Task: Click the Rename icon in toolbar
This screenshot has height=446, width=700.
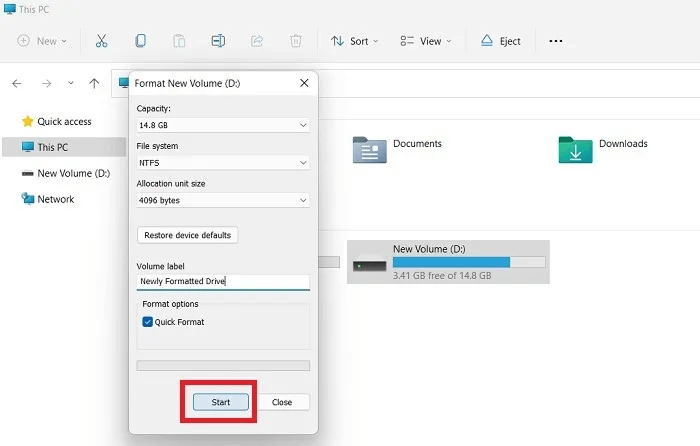Action: 218,41
